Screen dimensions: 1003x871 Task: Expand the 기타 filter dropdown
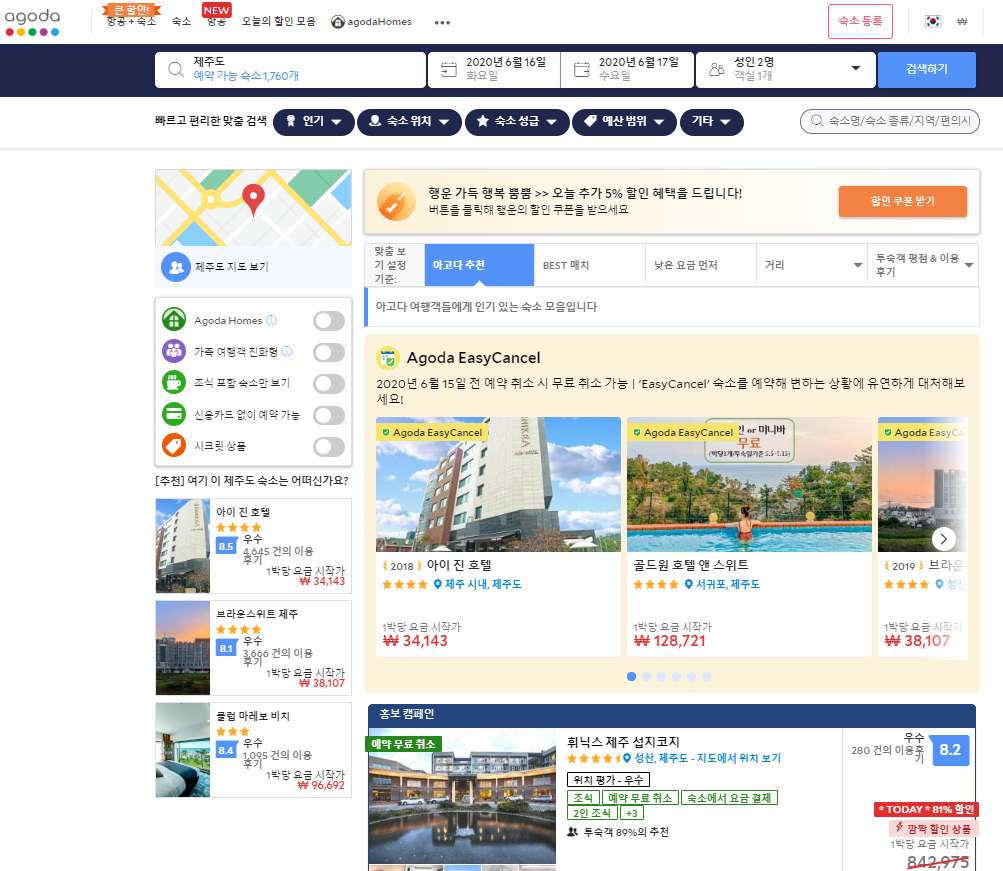711,122
